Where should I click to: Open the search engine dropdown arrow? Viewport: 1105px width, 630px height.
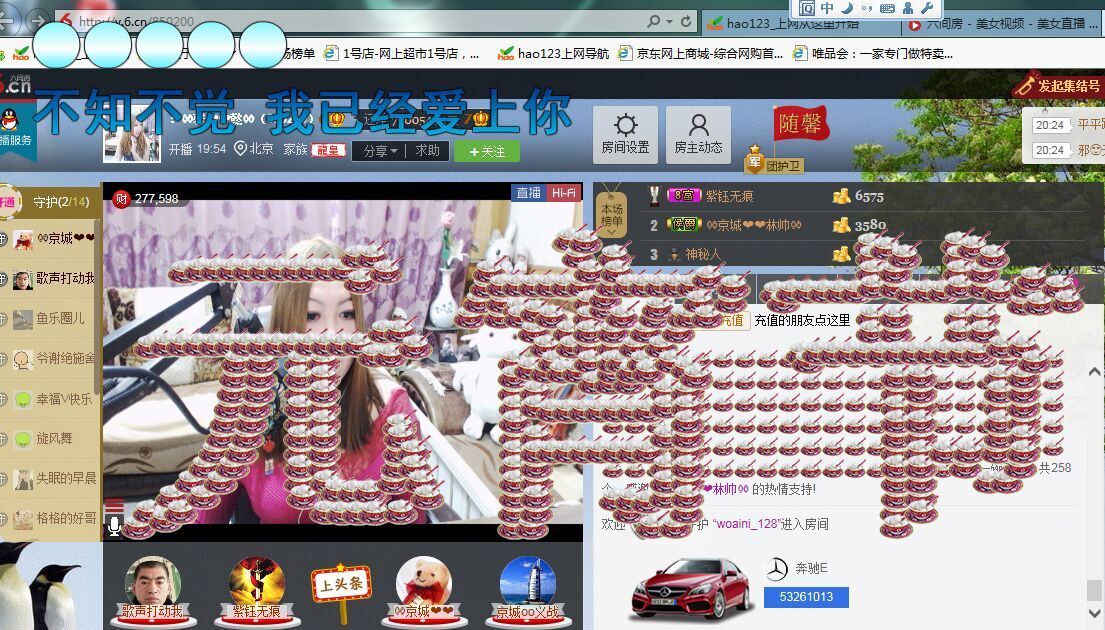[670, 21]
